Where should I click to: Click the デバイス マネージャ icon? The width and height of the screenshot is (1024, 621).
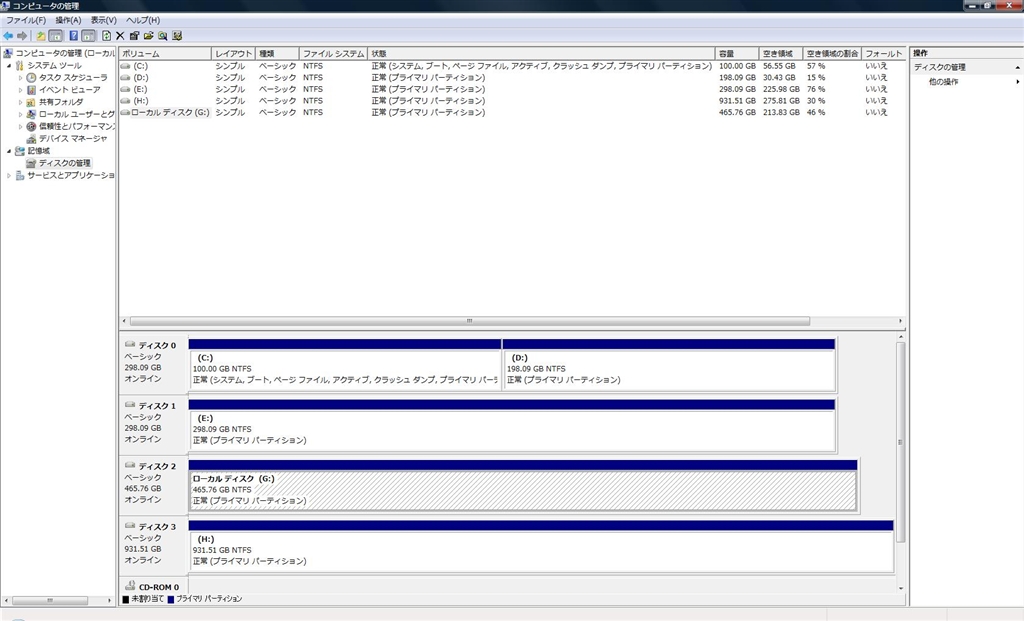pos(31,138)
